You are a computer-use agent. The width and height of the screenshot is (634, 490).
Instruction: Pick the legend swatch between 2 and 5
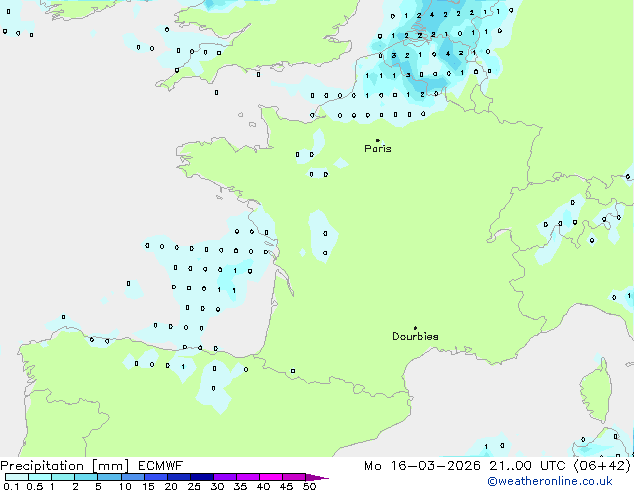[x=86, y=477]
